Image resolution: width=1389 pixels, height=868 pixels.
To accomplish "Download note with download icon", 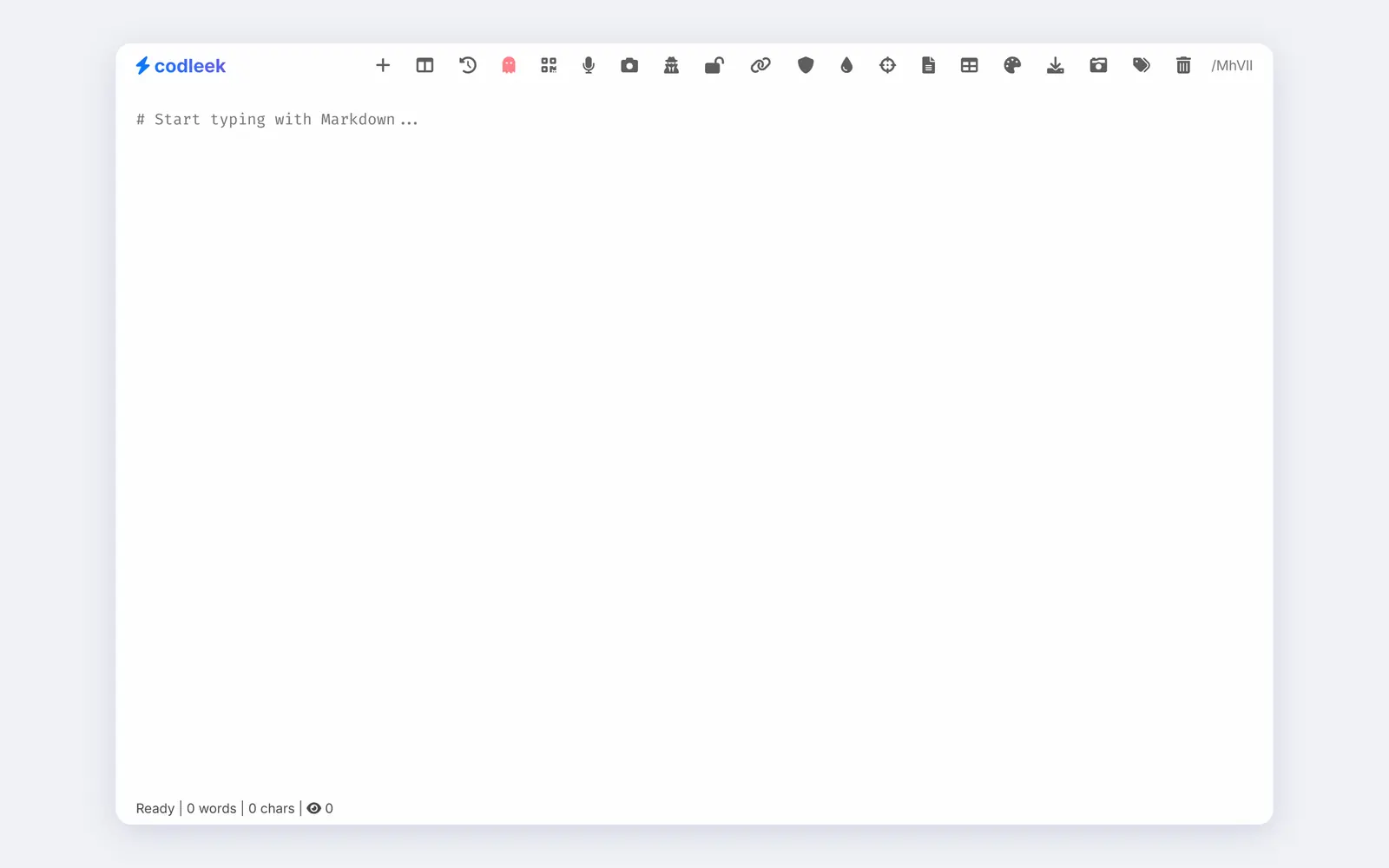I will [x=1056, y=65].
